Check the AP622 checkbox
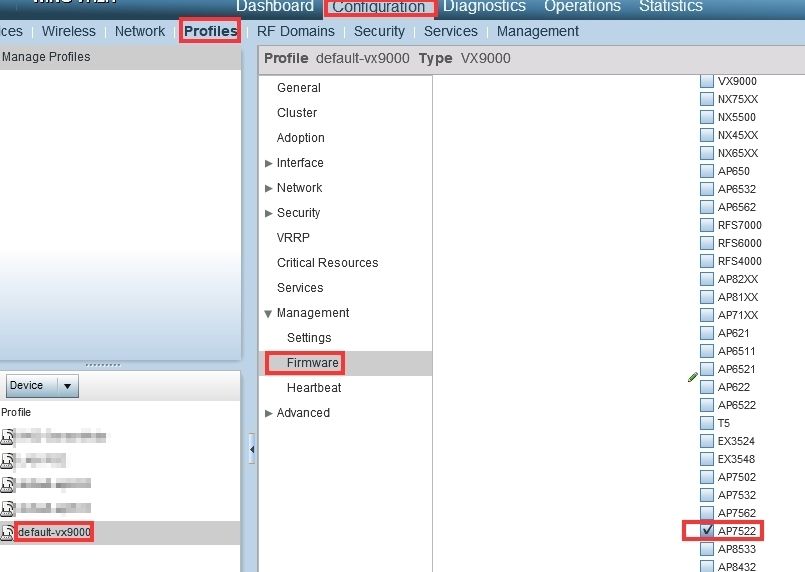Image resolution: width=805 pixels, height=572 pixels. tap(707, 387)
